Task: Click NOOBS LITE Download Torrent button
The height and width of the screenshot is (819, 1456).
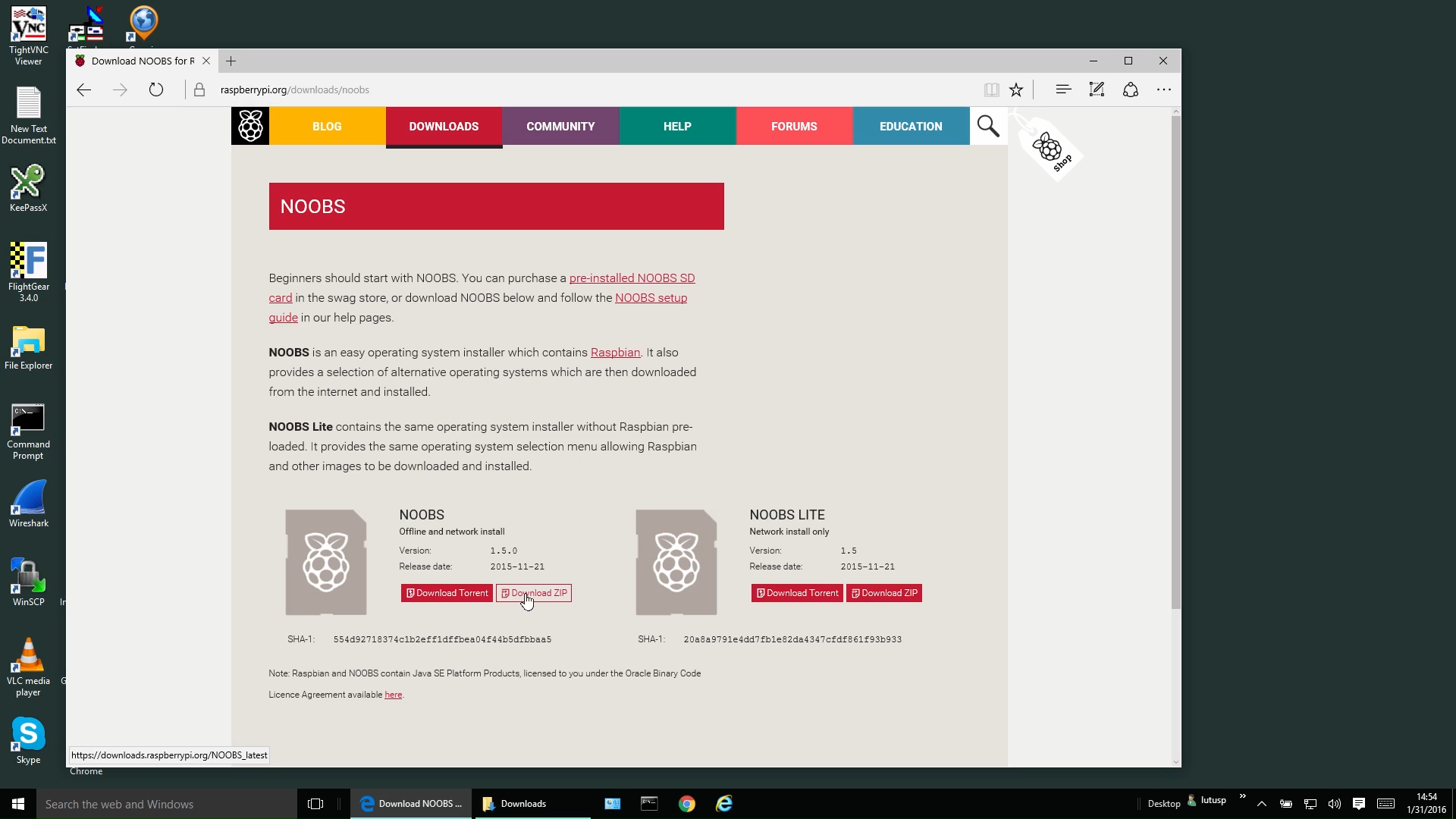Action: coord(797,593)
